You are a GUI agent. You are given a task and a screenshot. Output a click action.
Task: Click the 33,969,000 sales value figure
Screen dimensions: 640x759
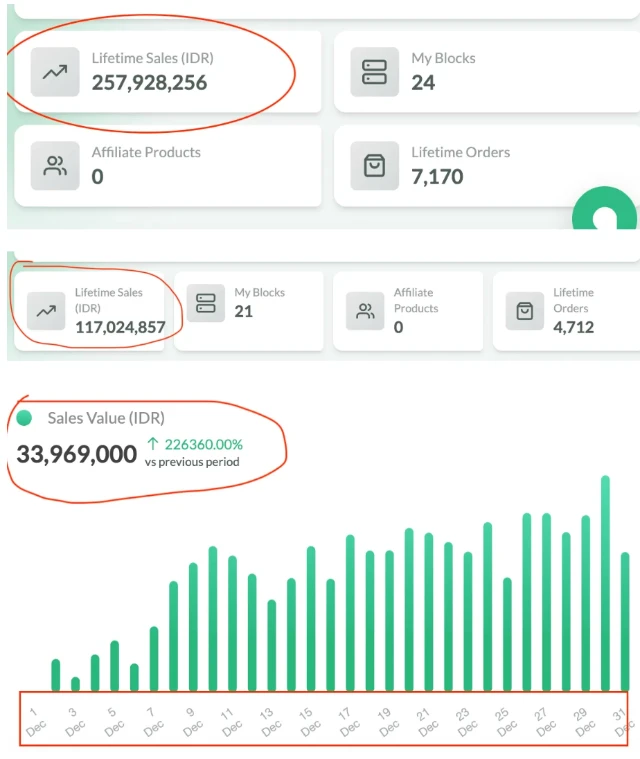76,454
